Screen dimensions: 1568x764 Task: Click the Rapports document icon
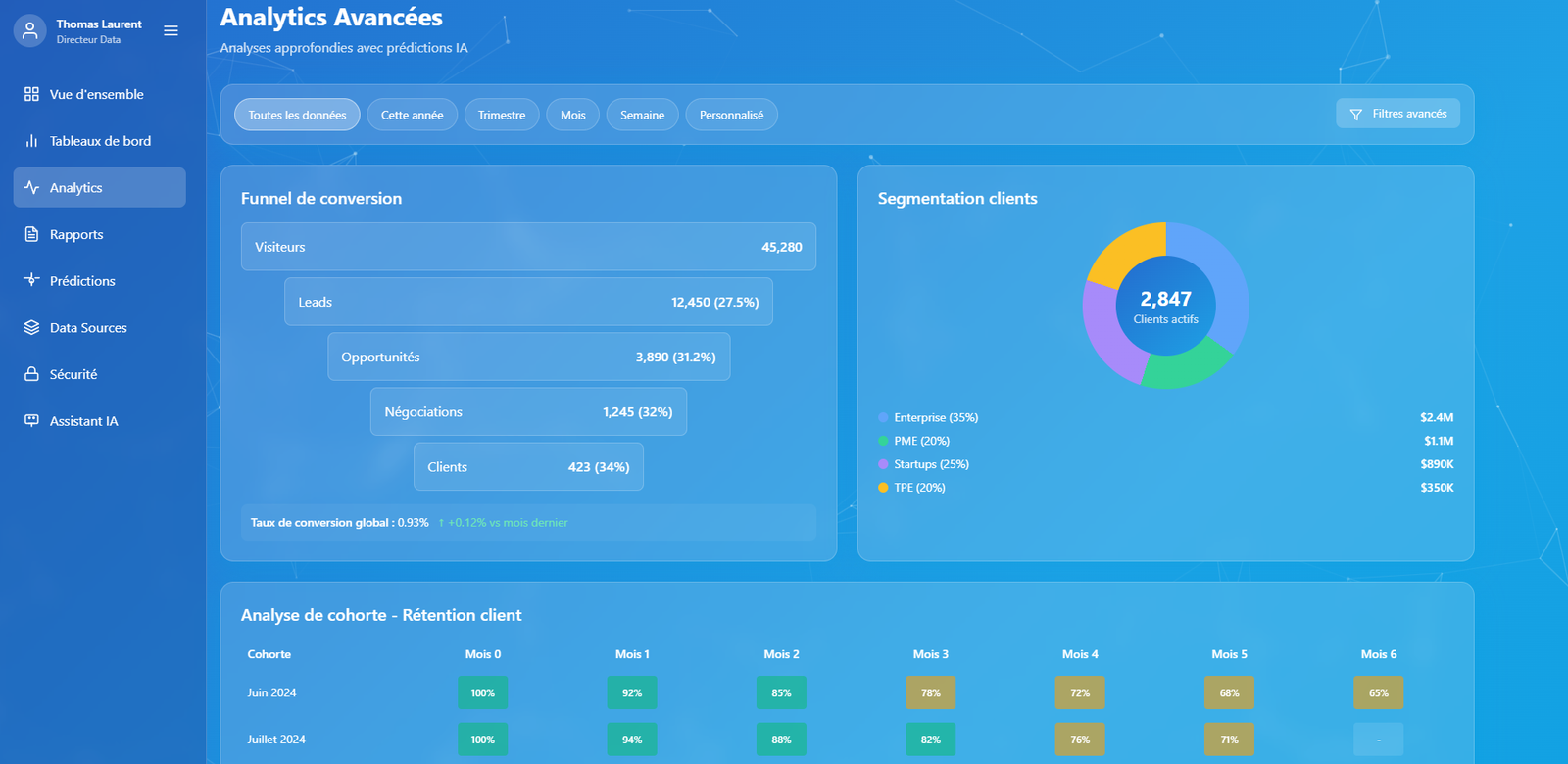[31, 234]
